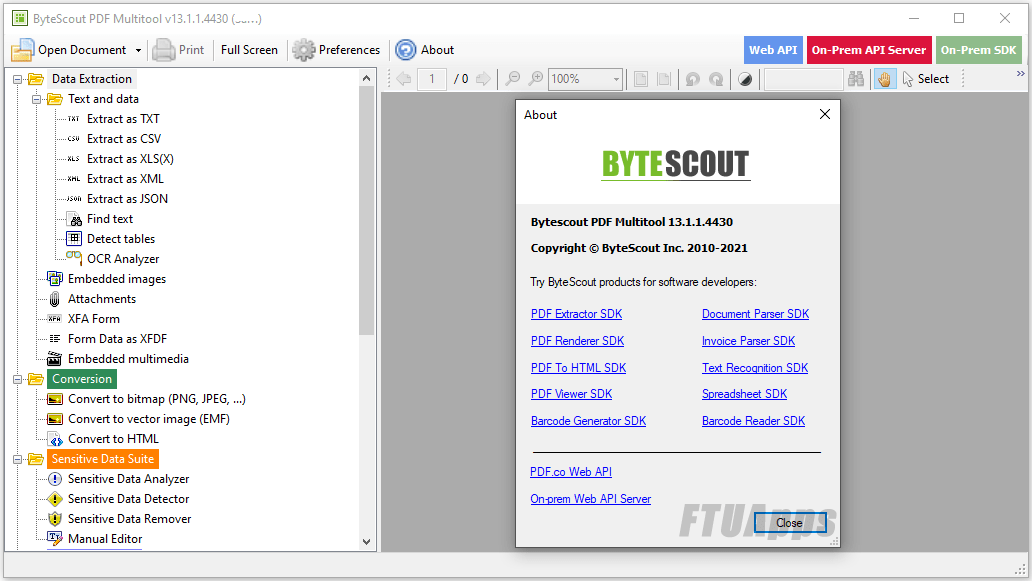Open the dropdown arrow beside Open Document

tap(138, 50)
